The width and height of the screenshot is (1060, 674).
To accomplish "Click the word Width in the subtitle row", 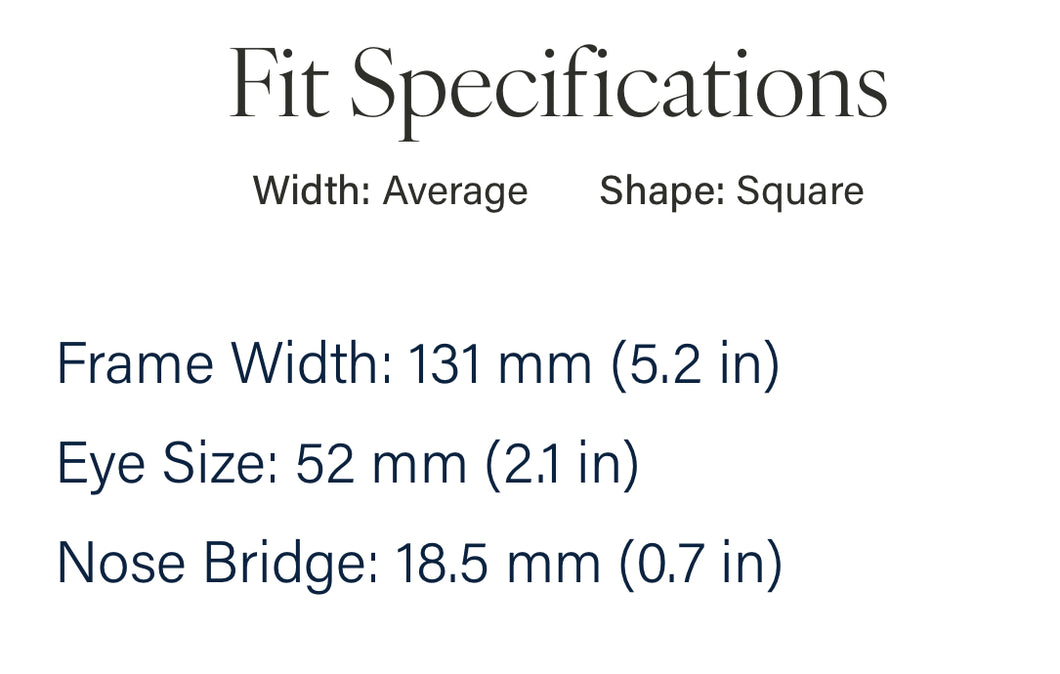I will tap(312, 190).
